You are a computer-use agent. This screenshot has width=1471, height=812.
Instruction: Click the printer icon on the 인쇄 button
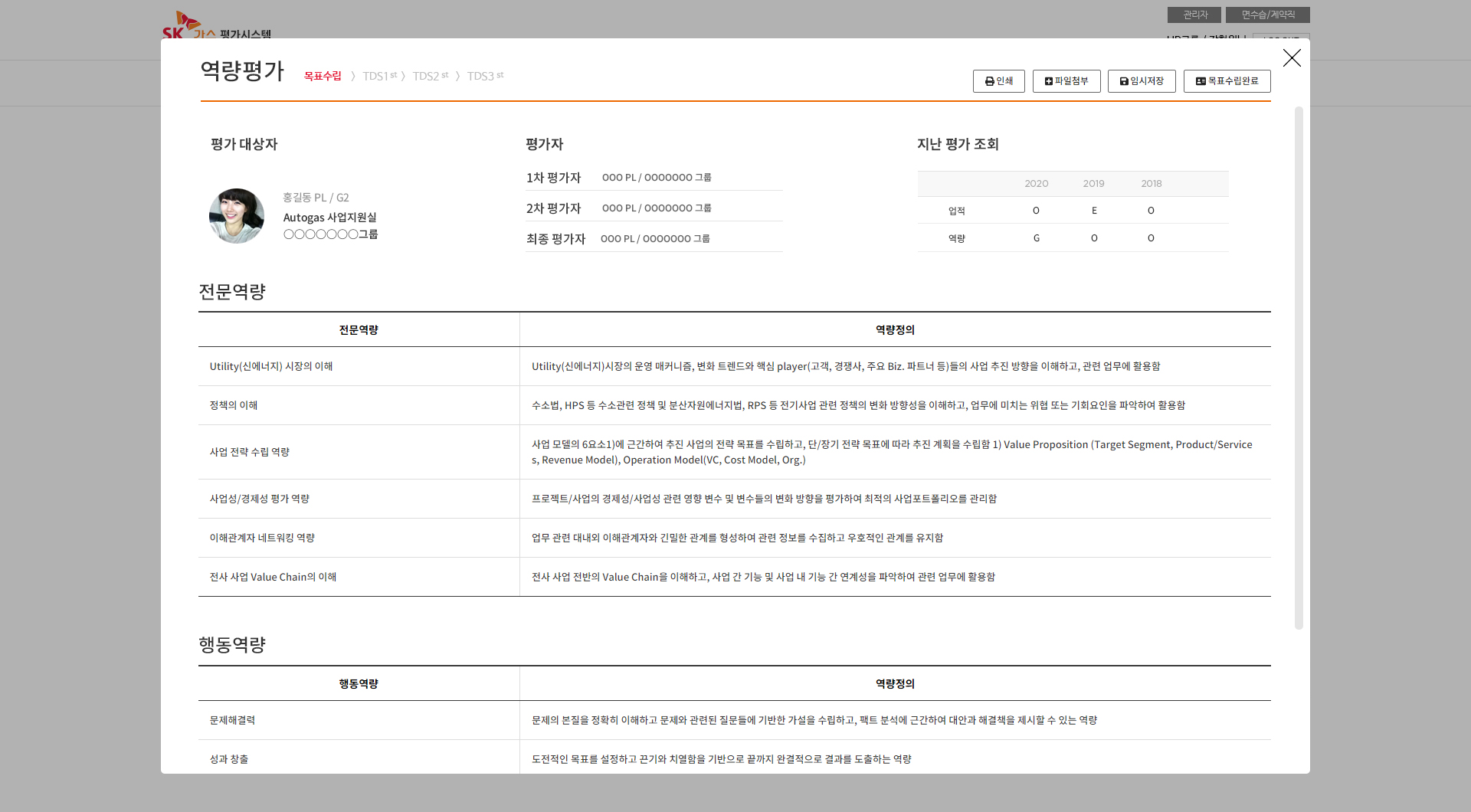(x=989, y=81)
